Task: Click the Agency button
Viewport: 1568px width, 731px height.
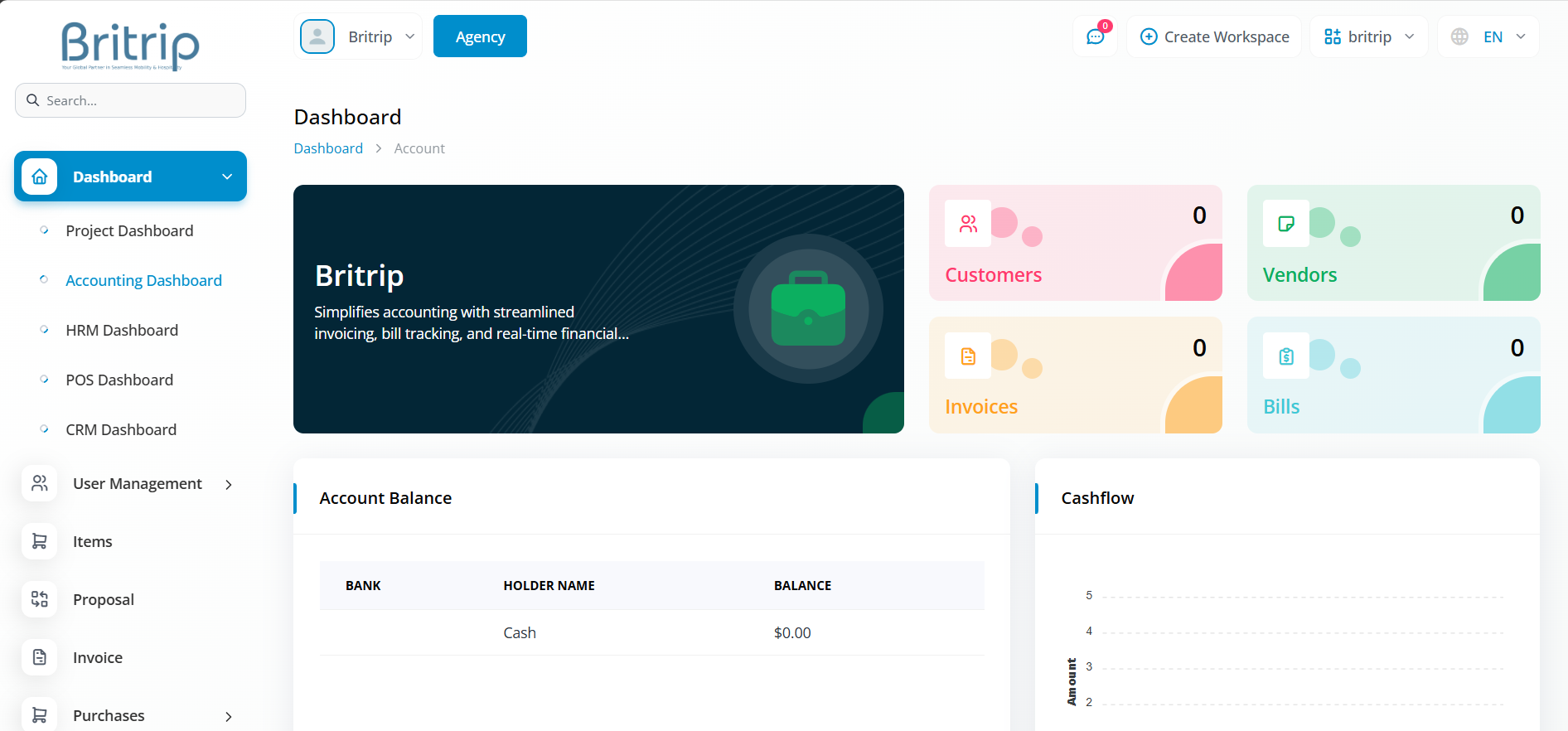Action: pyautogui.click(x=480, y=36)
